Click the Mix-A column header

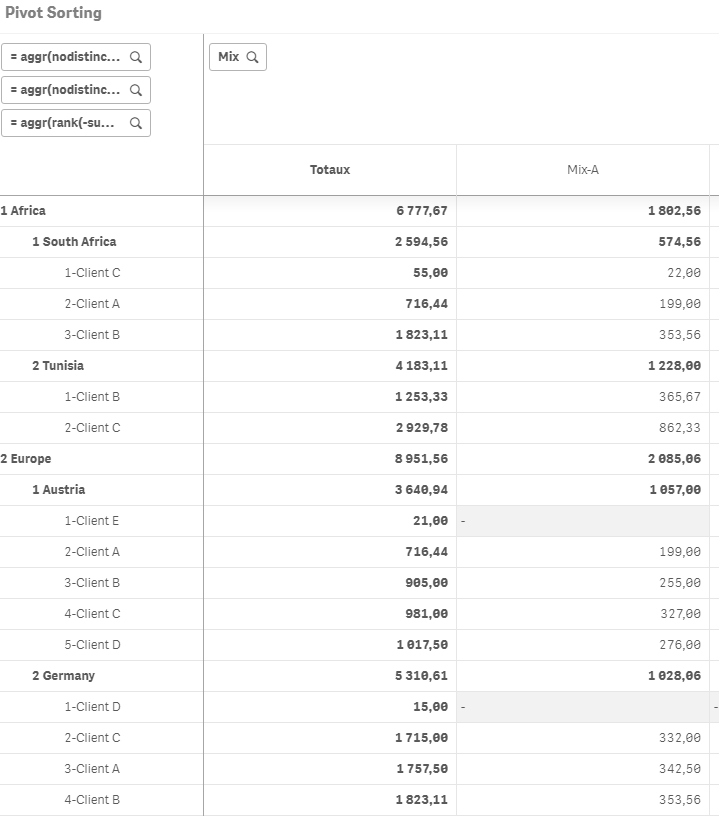pos(583,170)
